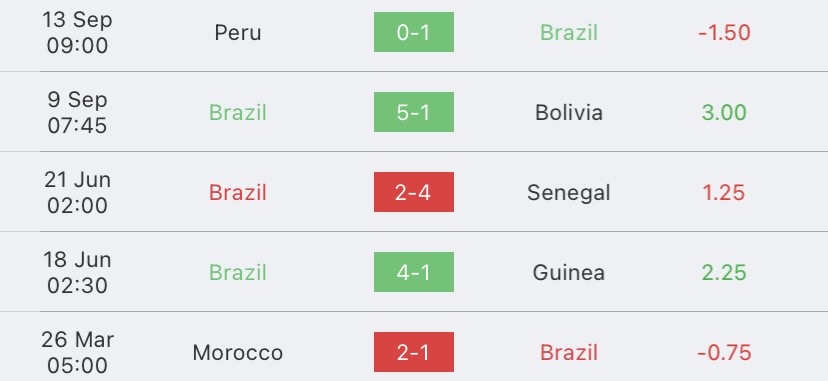Click the red 2-4 score badge
This screenshot has width=828, height=381.
(x=413, y=192)
